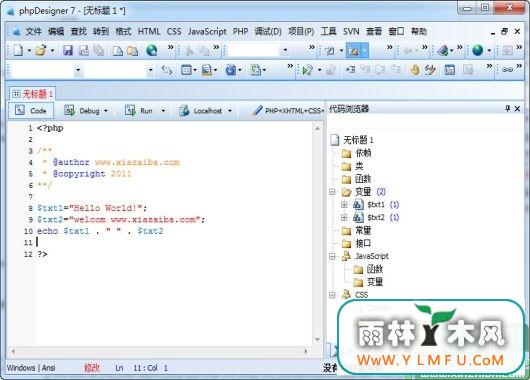Preview in browser with the globe icon next to the file icons
The width and height of the screenshot is (530, 380).
point(151,51)
